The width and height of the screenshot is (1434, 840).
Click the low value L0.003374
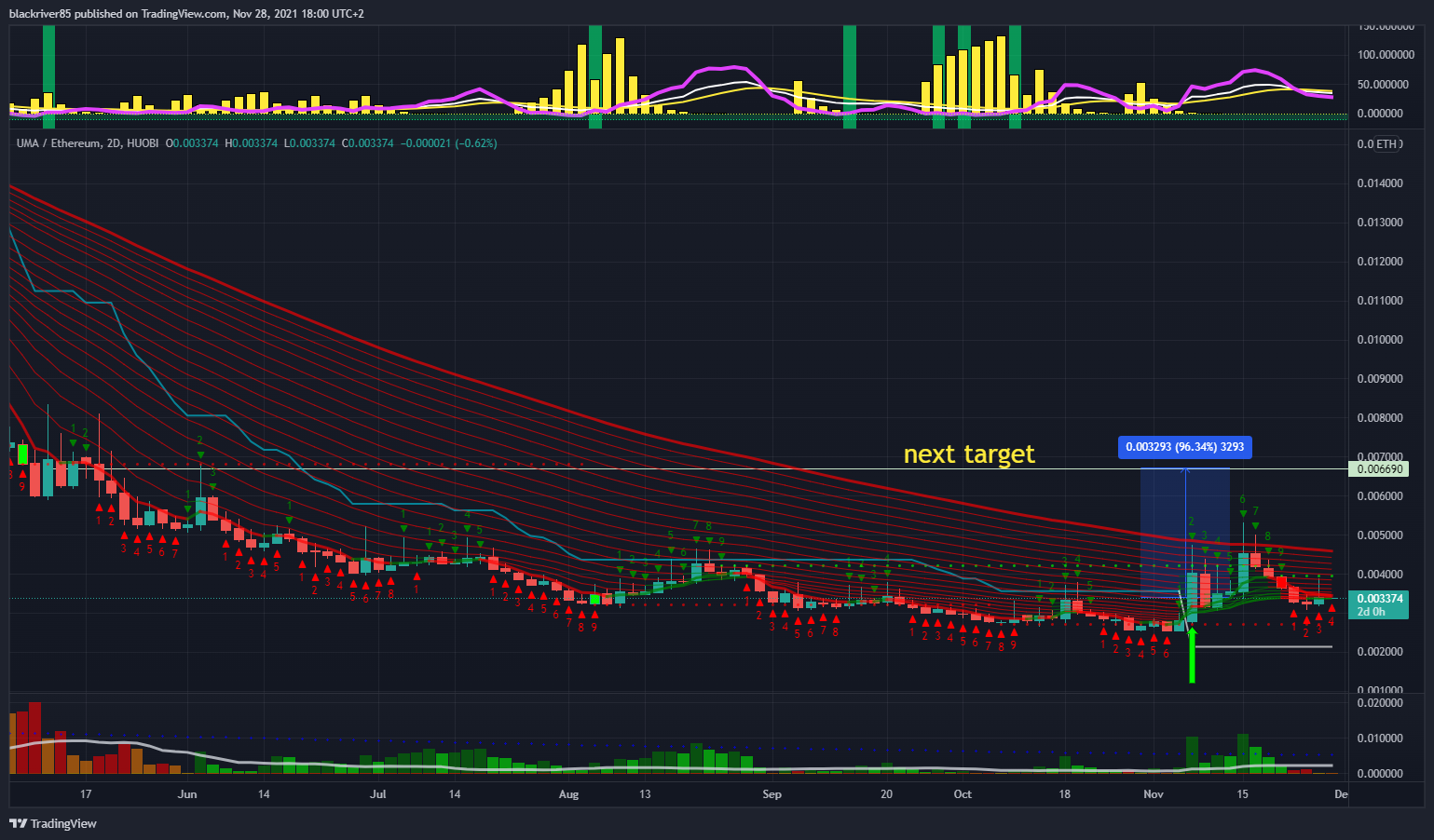pyautogui.click(x=310, y=143)
